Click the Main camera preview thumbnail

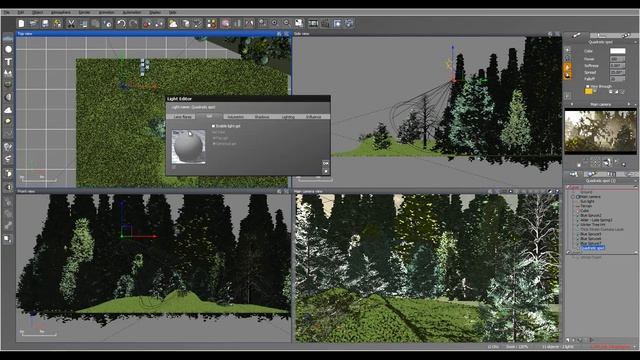(x=600, y=131)
